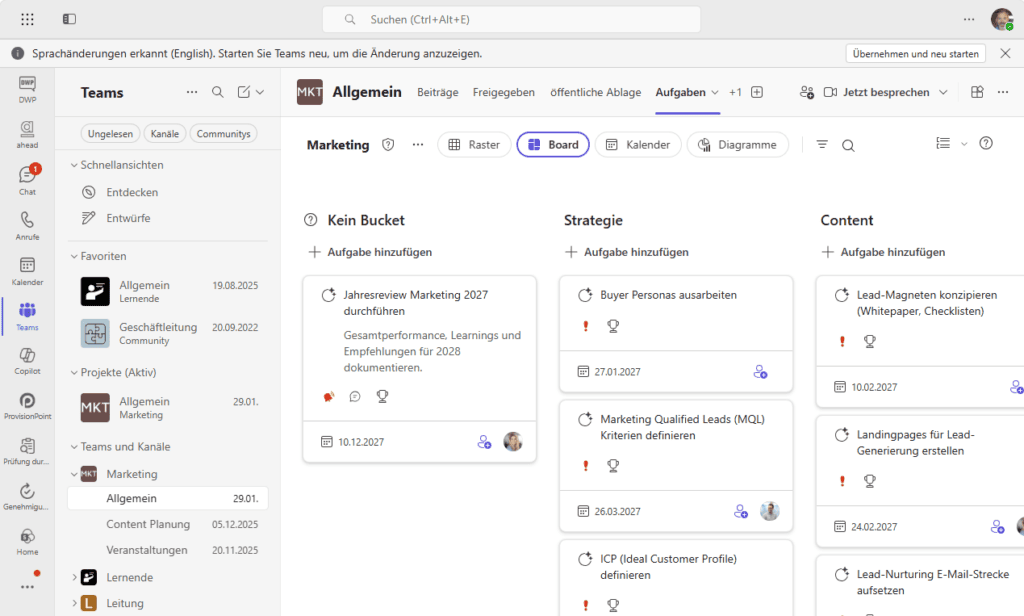The image size is (1024, 616).
Task: Open ProvisionPoint app in sidebar
Action: pos(27,406)
